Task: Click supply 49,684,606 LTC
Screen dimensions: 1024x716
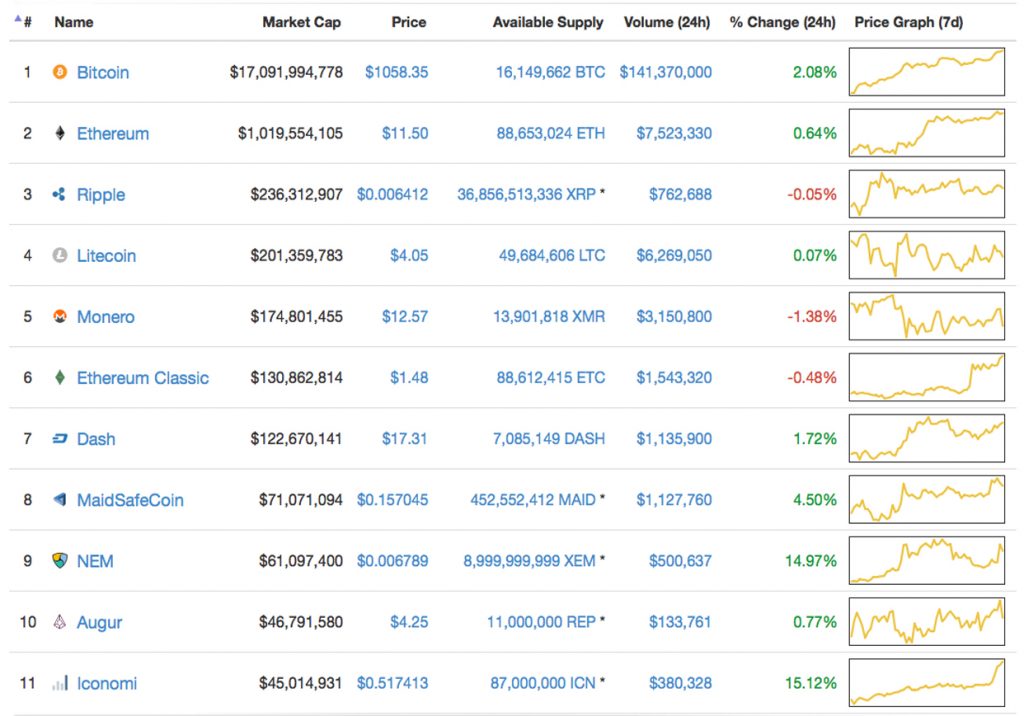Action: 552,255
